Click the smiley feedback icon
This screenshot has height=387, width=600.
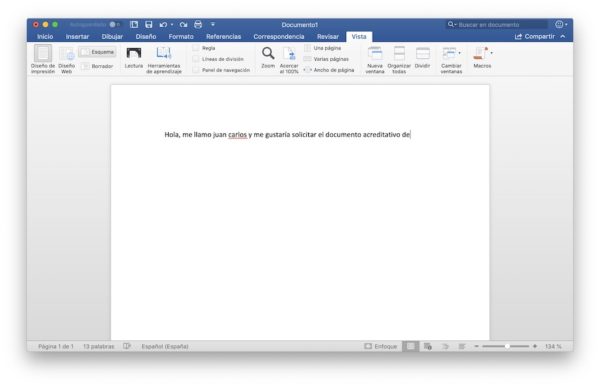click(559, 24)
